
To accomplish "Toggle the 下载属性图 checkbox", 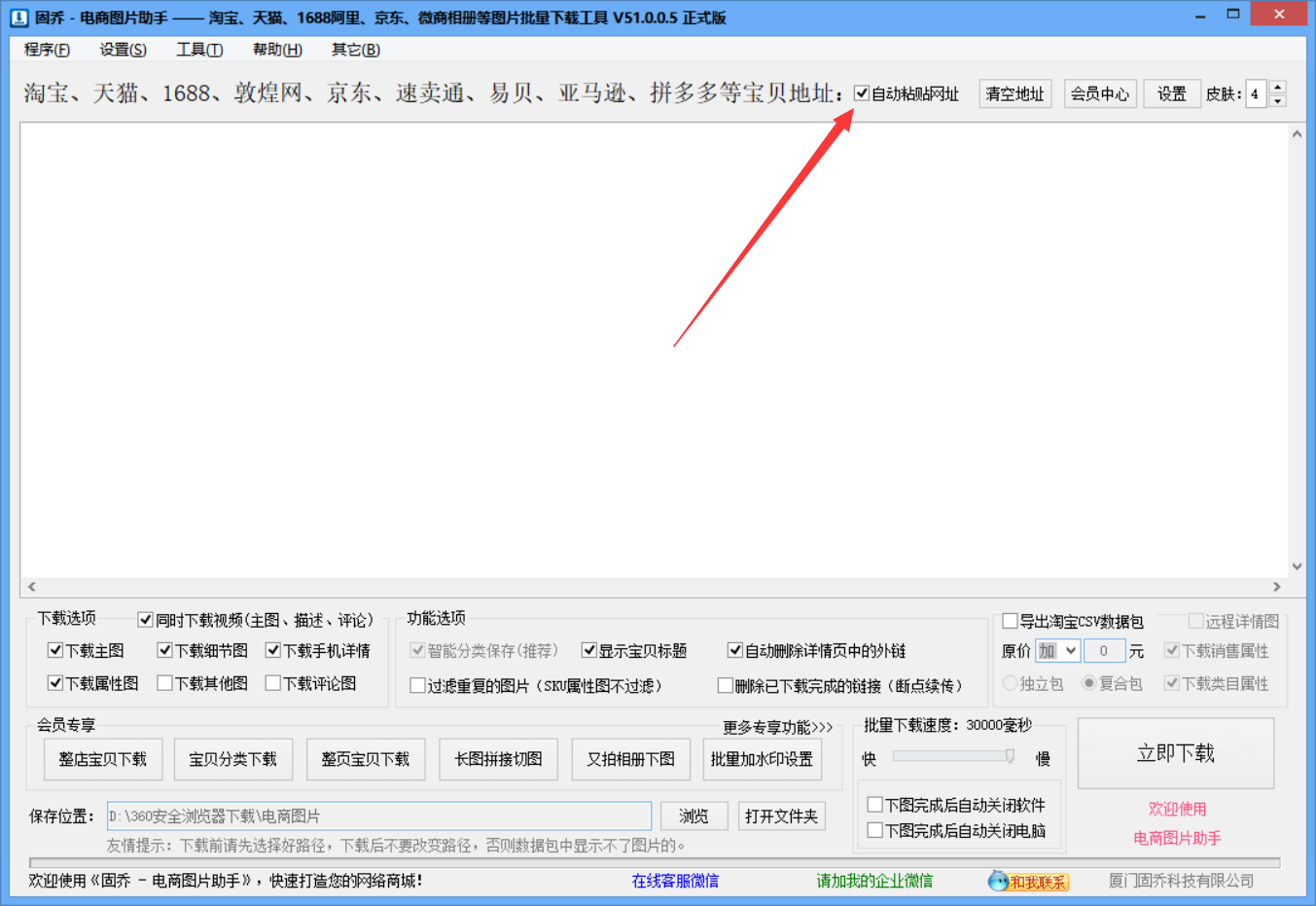I will 55,683.
